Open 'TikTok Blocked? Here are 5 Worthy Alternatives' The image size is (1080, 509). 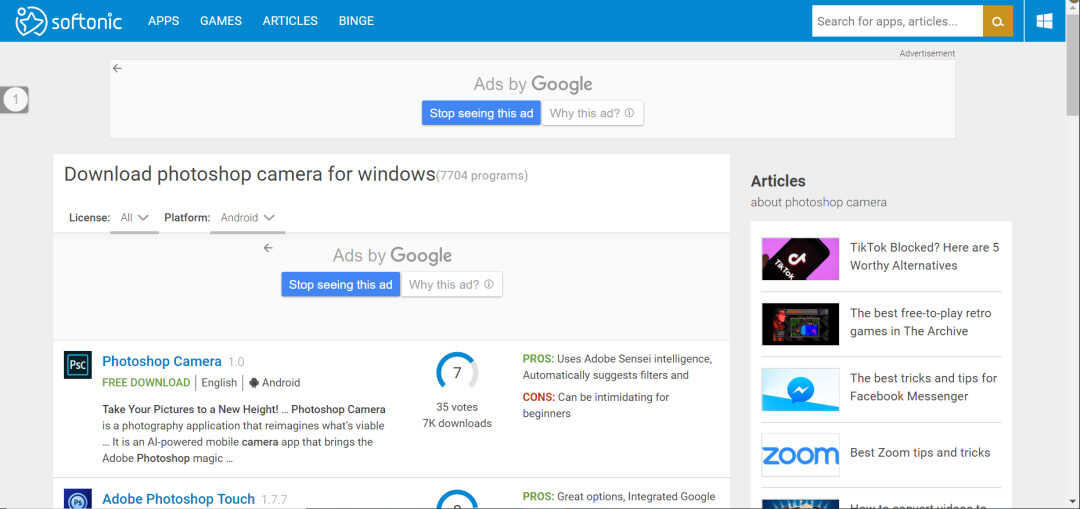(924, 256)
